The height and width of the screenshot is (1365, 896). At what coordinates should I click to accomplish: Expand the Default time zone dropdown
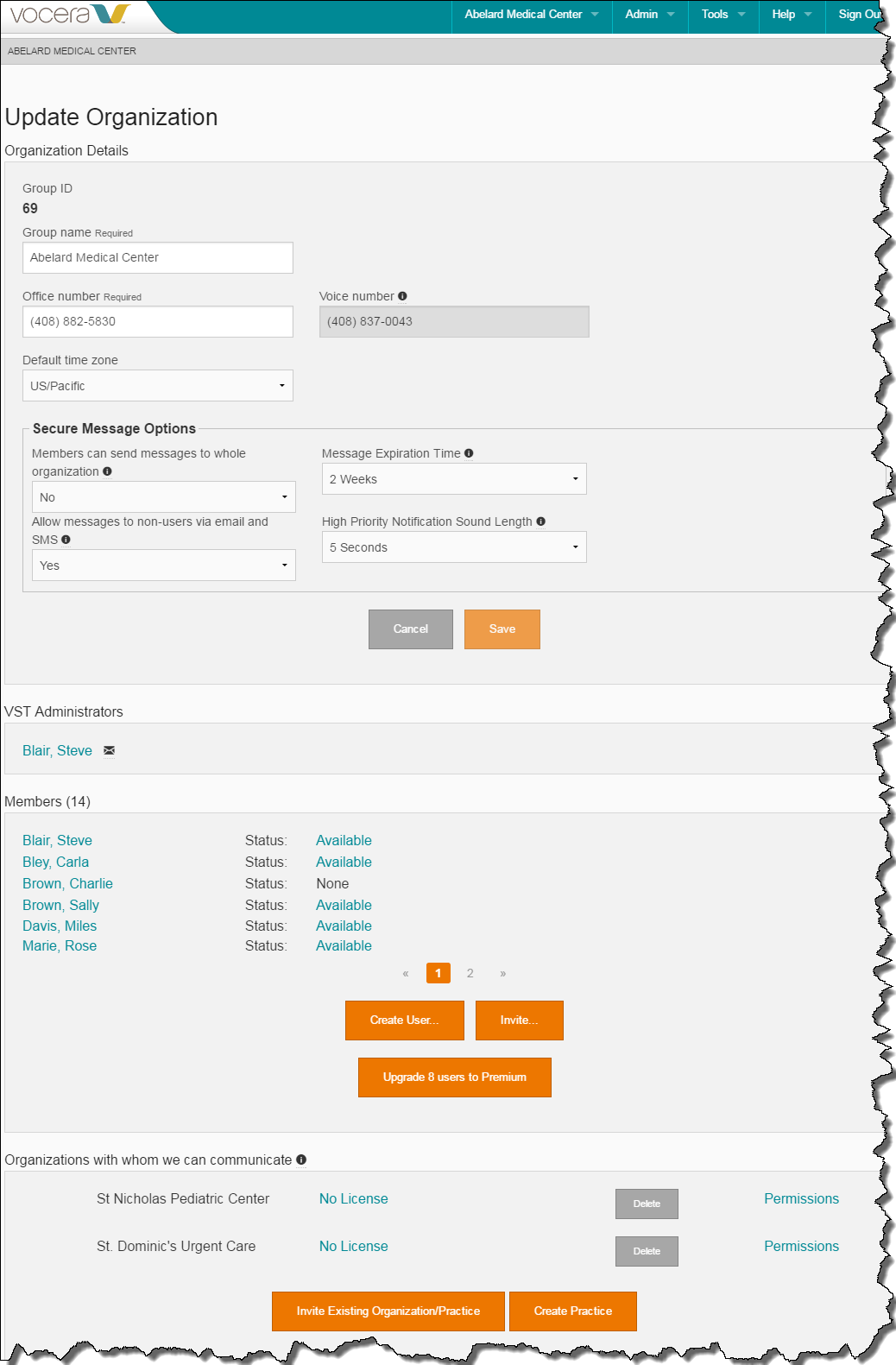[x=158, y=386]
